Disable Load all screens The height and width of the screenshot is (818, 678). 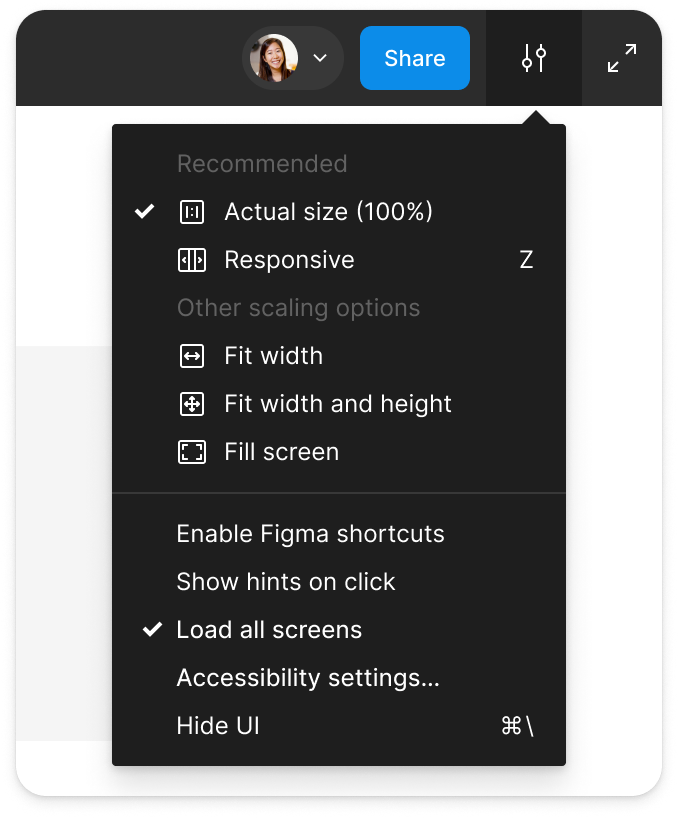(x=268, y=629)
